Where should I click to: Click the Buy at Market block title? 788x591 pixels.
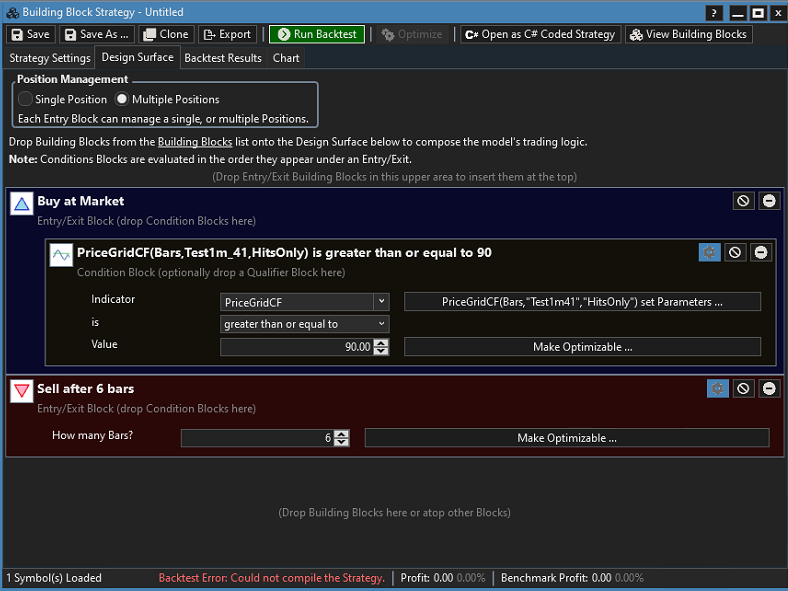80,201
